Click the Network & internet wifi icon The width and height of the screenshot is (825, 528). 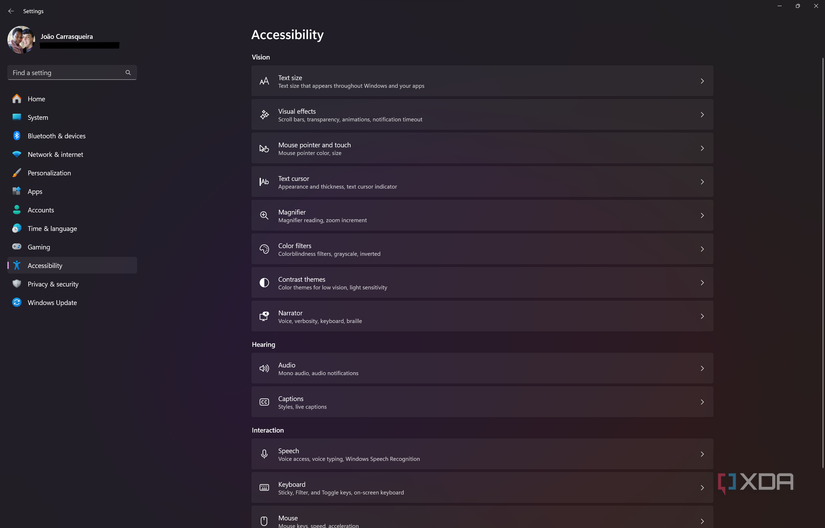point(17,154)
